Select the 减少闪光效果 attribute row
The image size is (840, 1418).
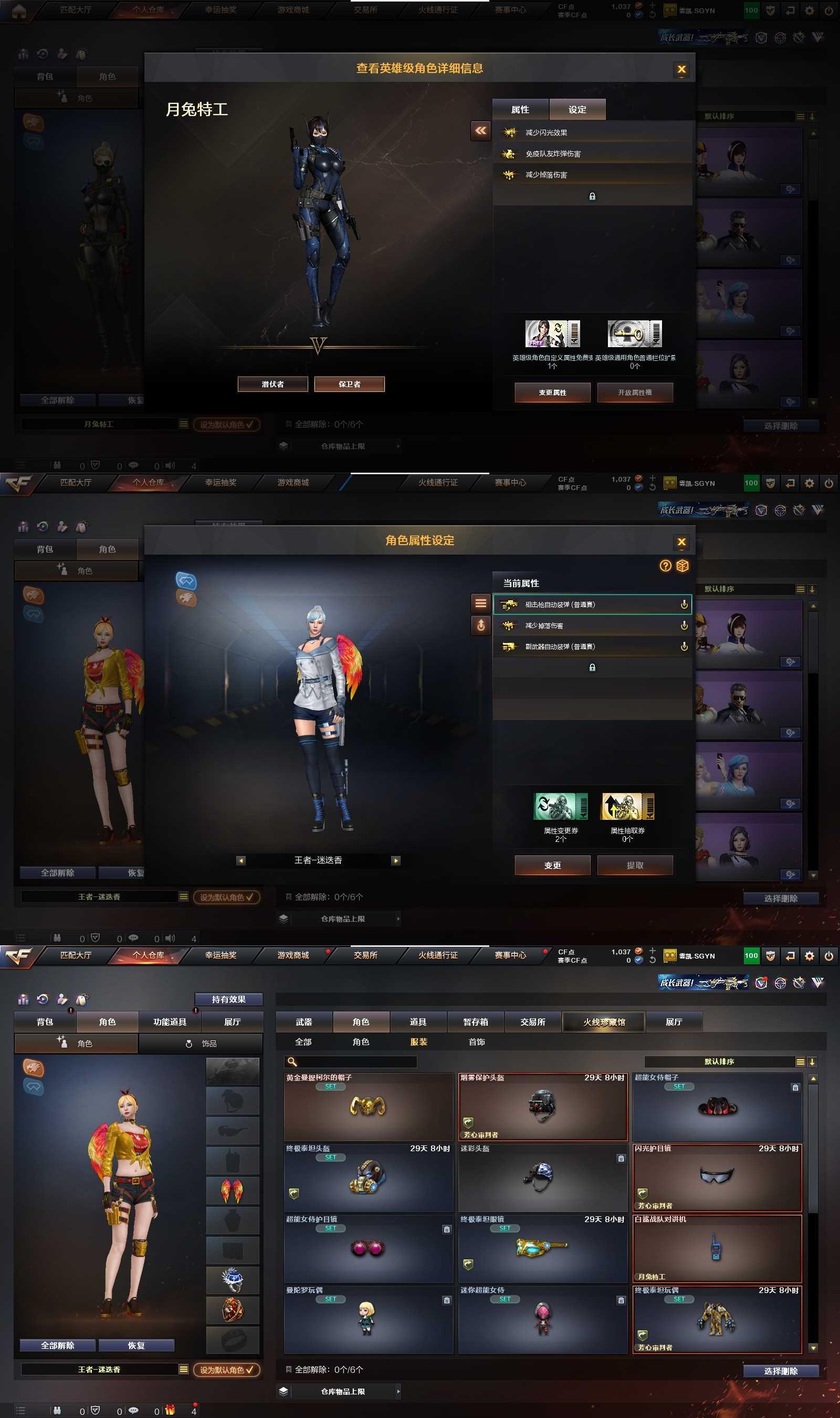tap(592, 132)
